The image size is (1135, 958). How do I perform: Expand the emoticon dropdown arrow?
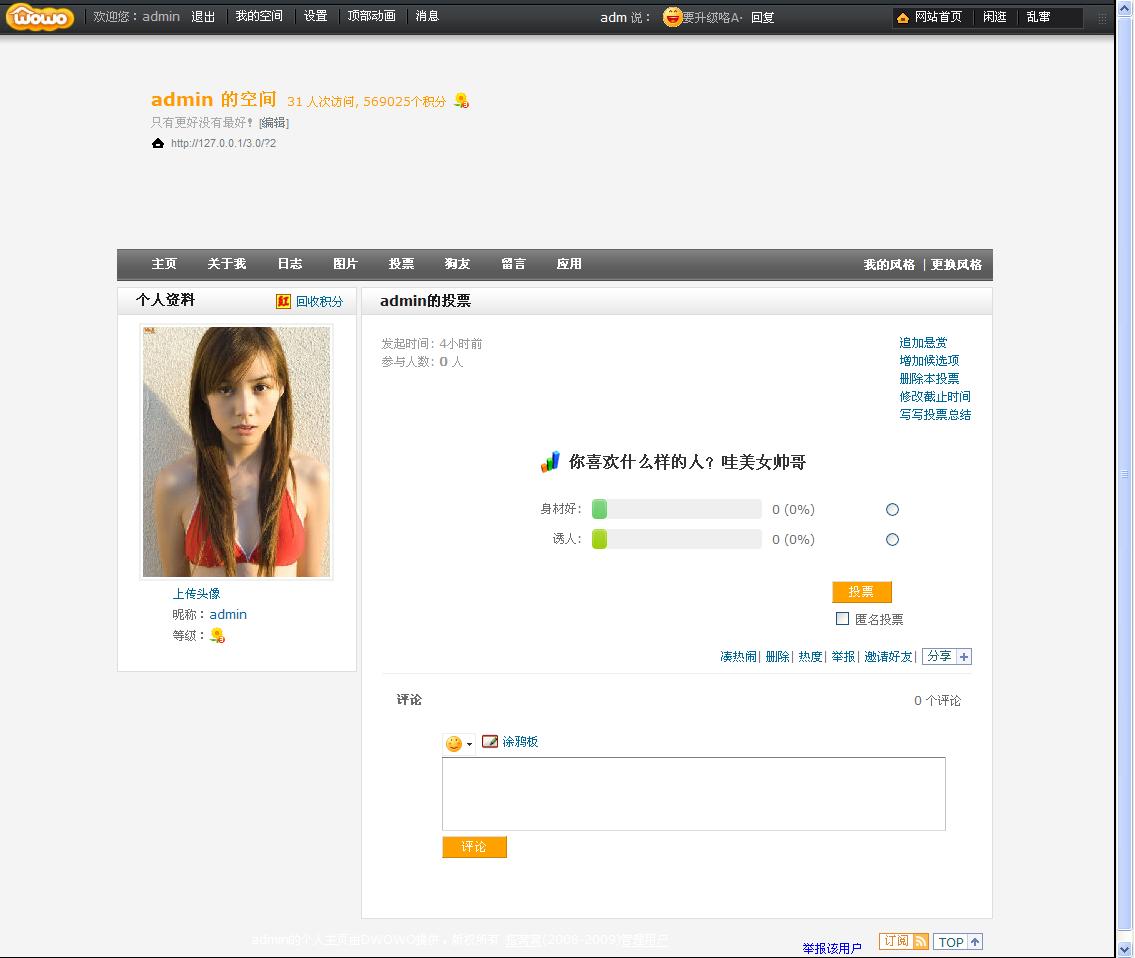coord(469,744)
